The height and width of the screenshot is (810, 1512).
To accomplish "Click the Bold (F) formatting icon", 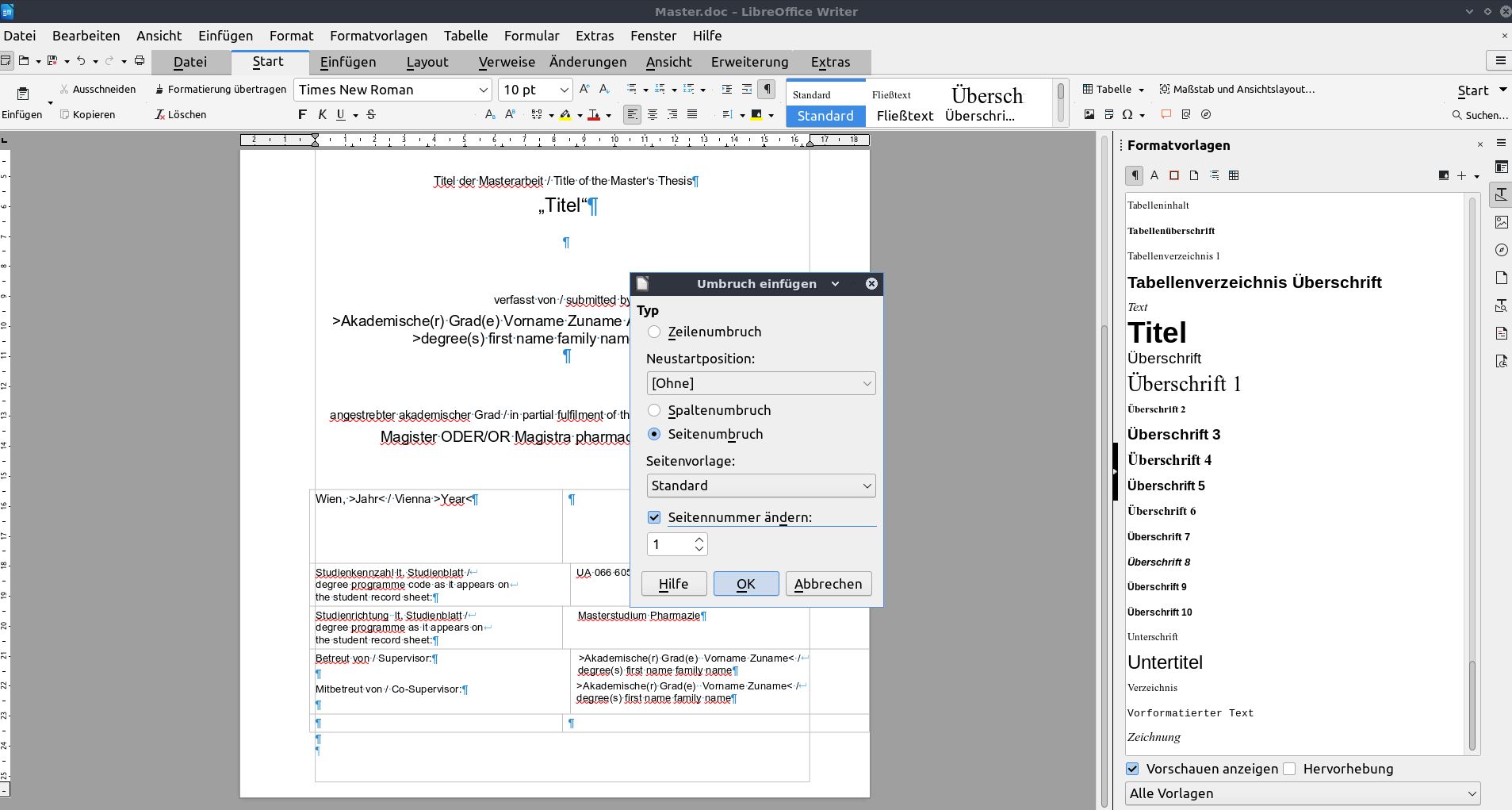I will pos(302,115).
